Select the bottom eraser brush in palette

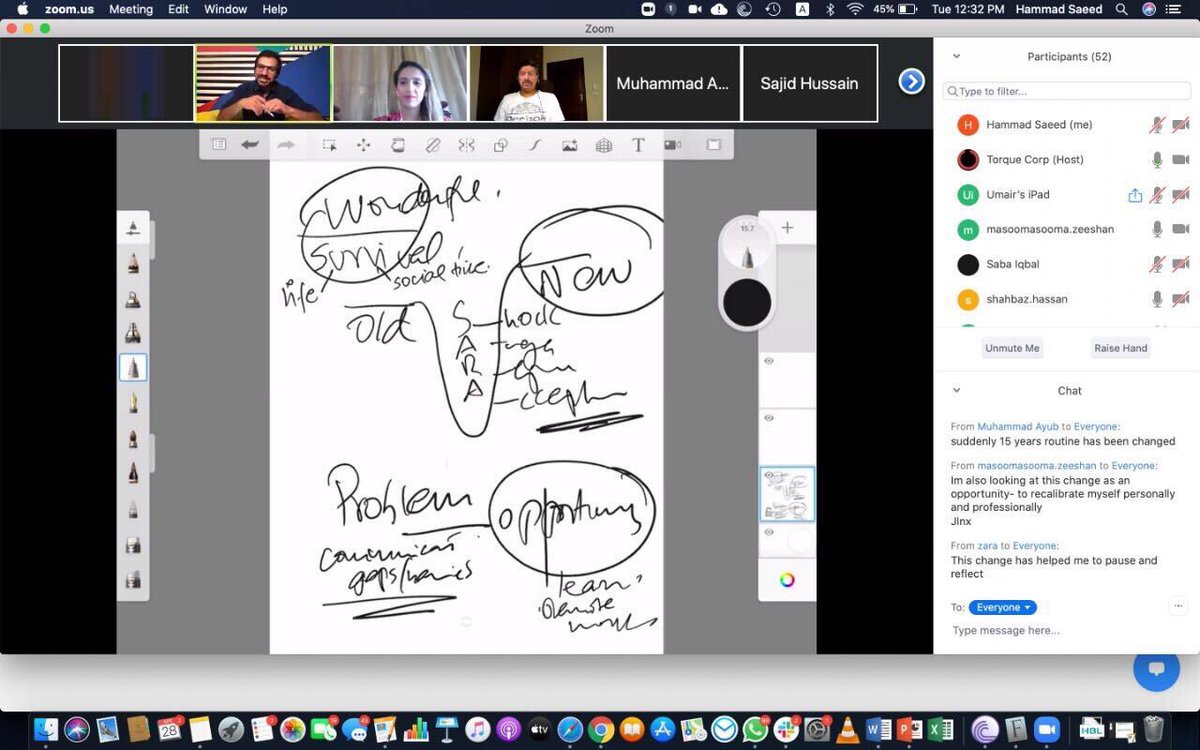click(133, 580)
